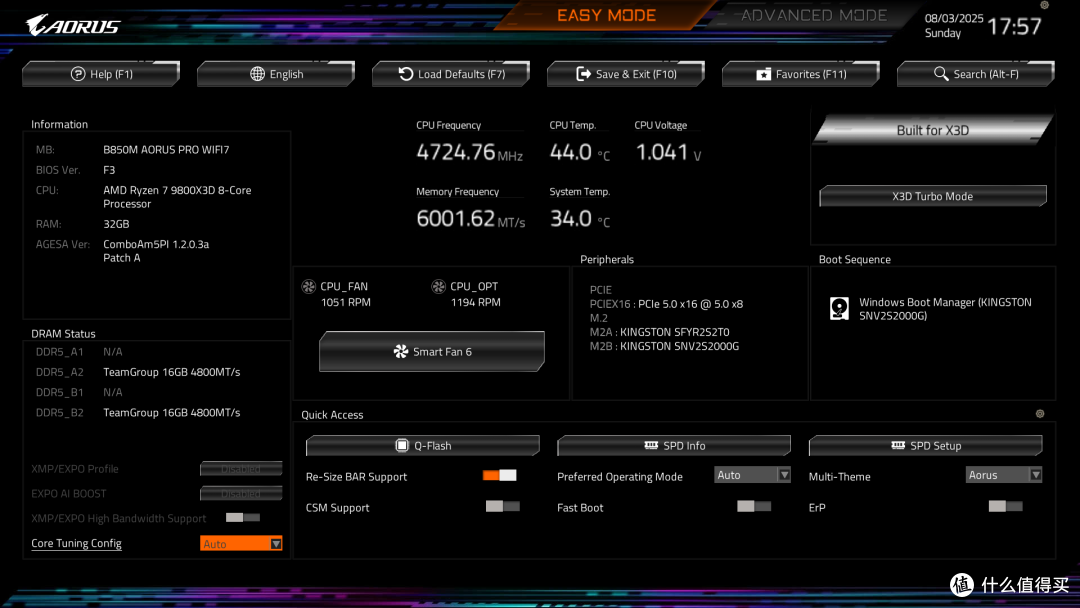Click the CPU_OPT 1194 RPM reading
The height and width of the screenshot is (608, 1080).
(476, 302)
